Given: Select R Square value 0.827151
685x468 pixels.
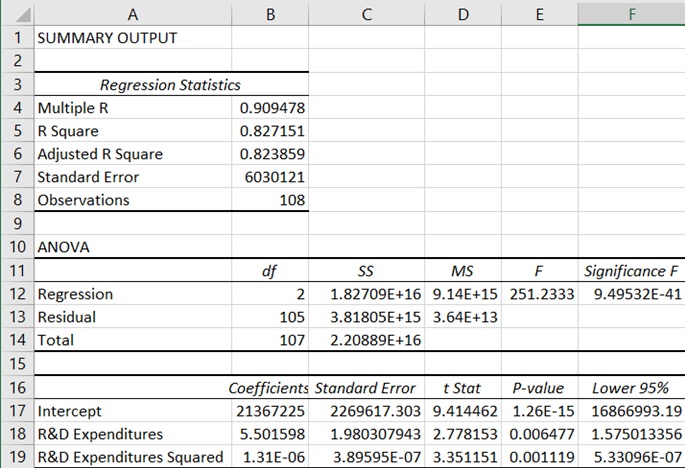Looking at the screenshot, I should 272,131.
